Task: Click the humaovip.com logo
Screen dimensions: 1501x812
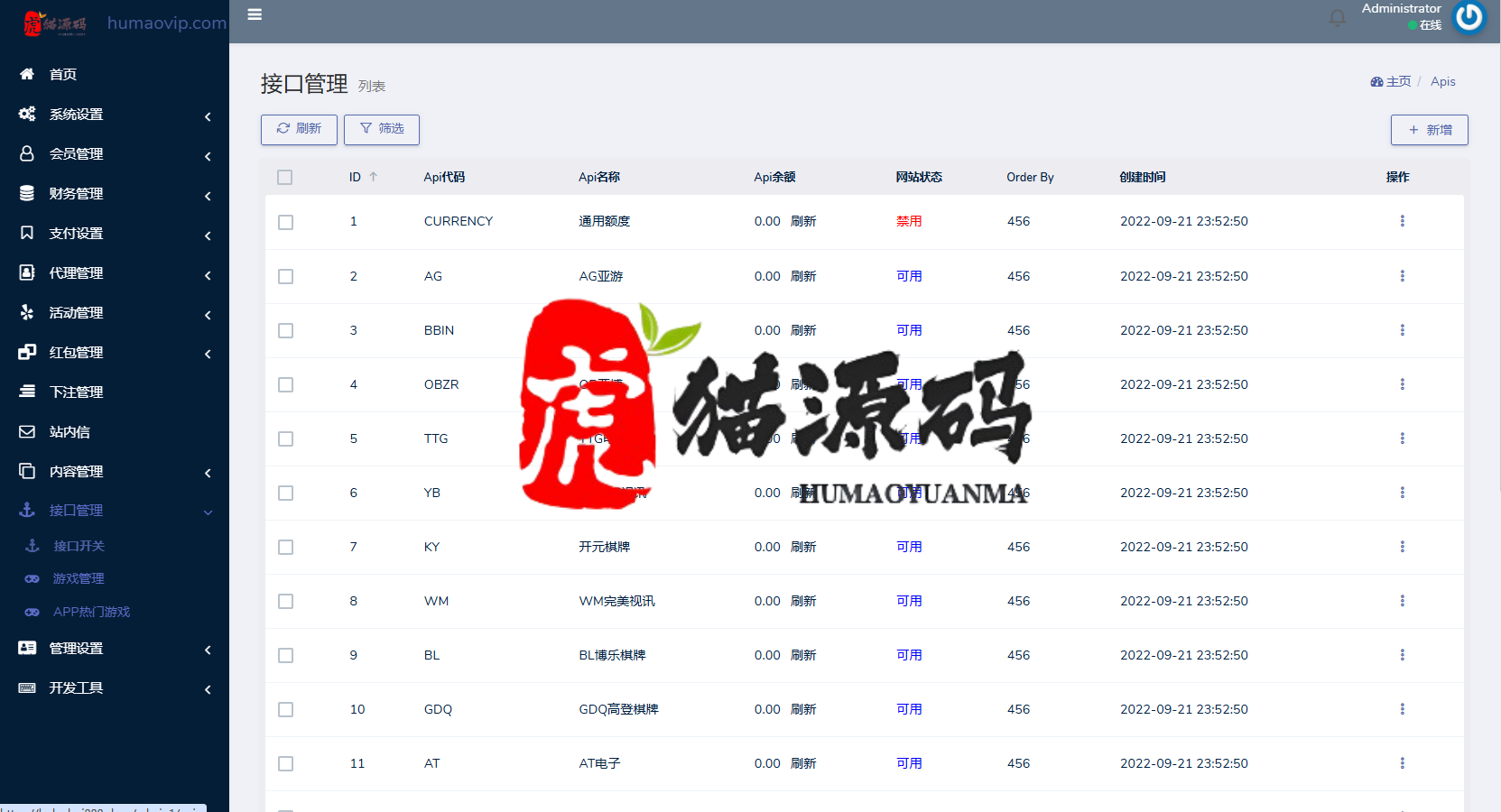Action: tap(124, 23)
